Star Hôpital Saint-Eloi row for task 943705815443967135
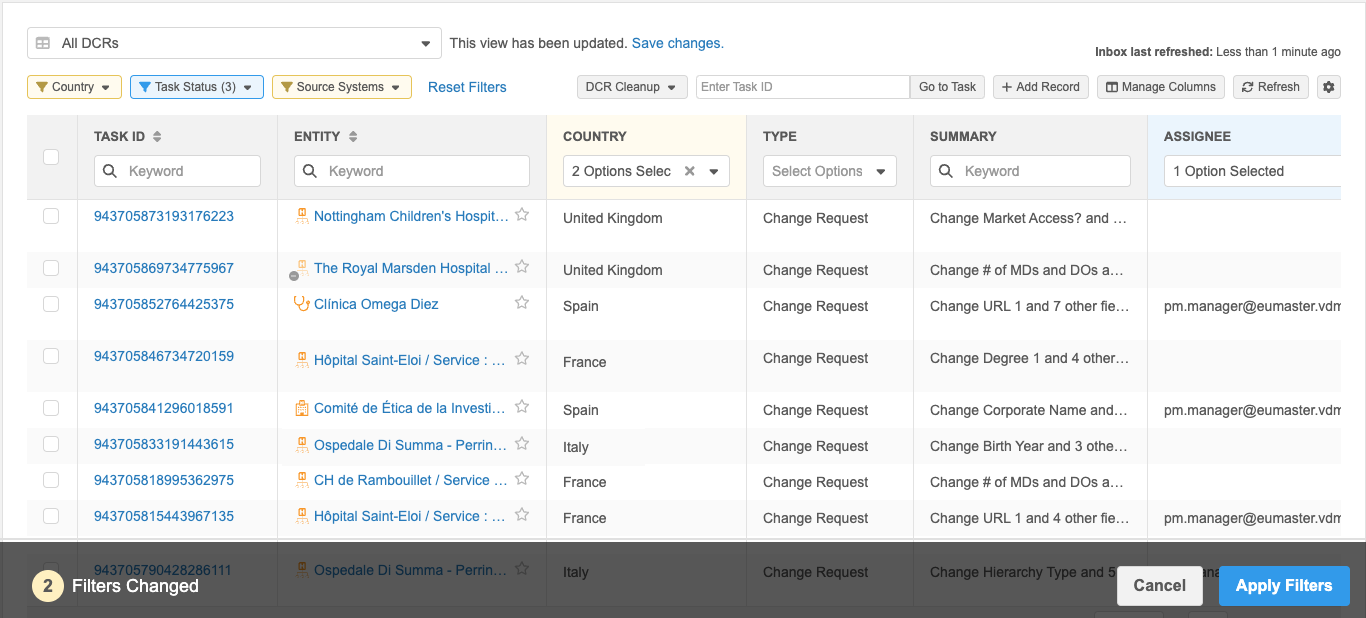This screenshot has width=1366, height=618. (x=522, y=515)
